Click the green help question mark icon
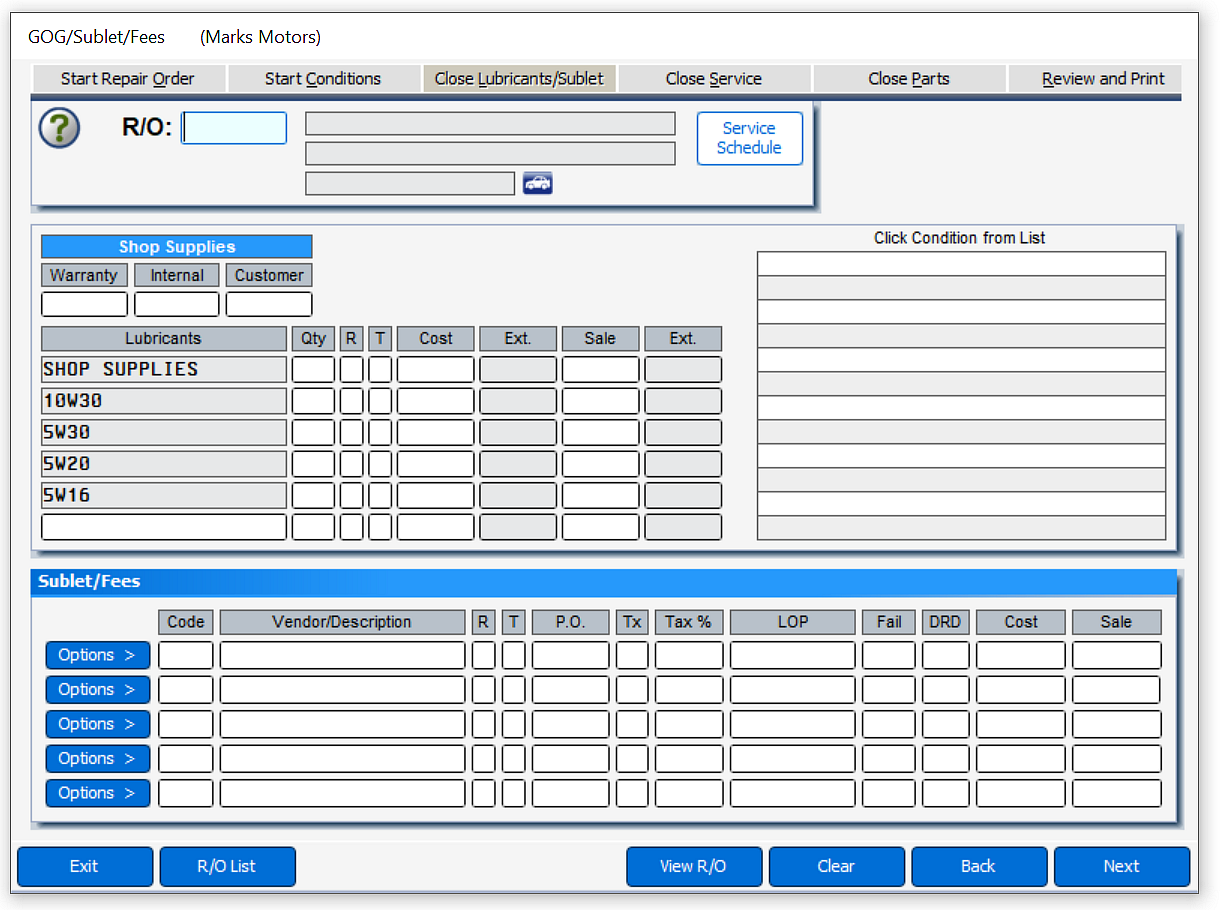Image resolution: width=1220 pixels, height=910 pixels. pyautogui.click(x=58, y=128)
